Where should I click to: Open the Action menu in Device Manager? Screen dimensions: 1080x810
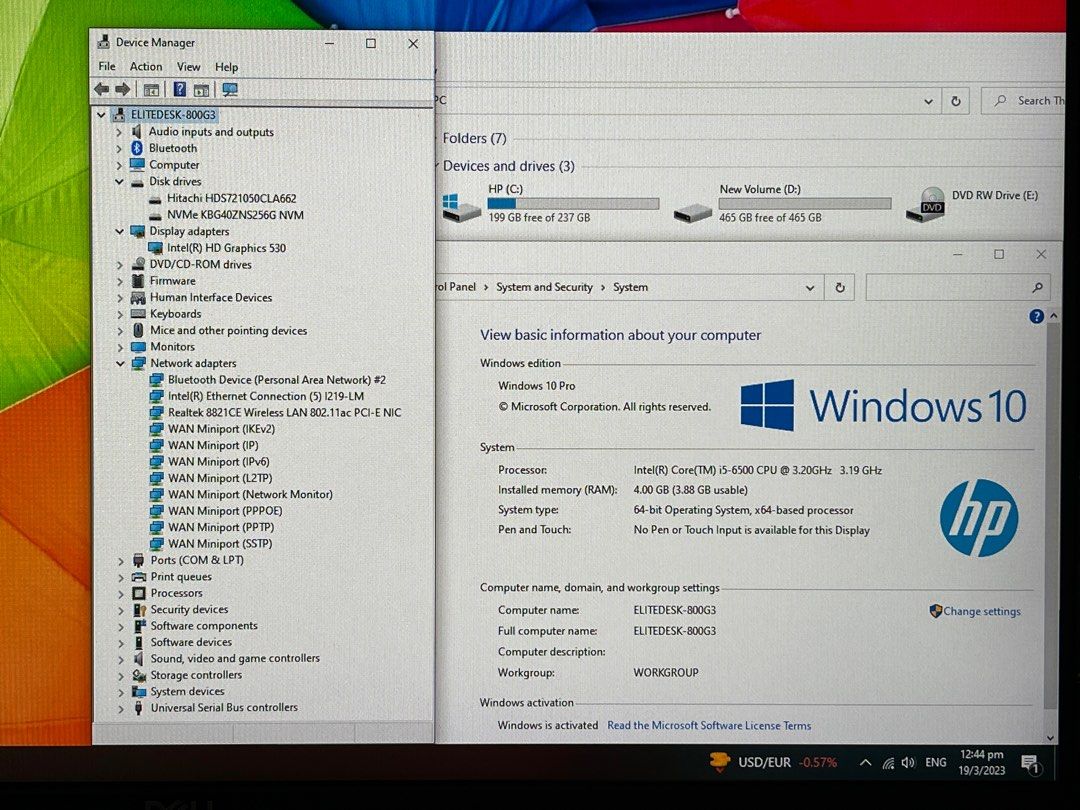(x=146, y=66)
